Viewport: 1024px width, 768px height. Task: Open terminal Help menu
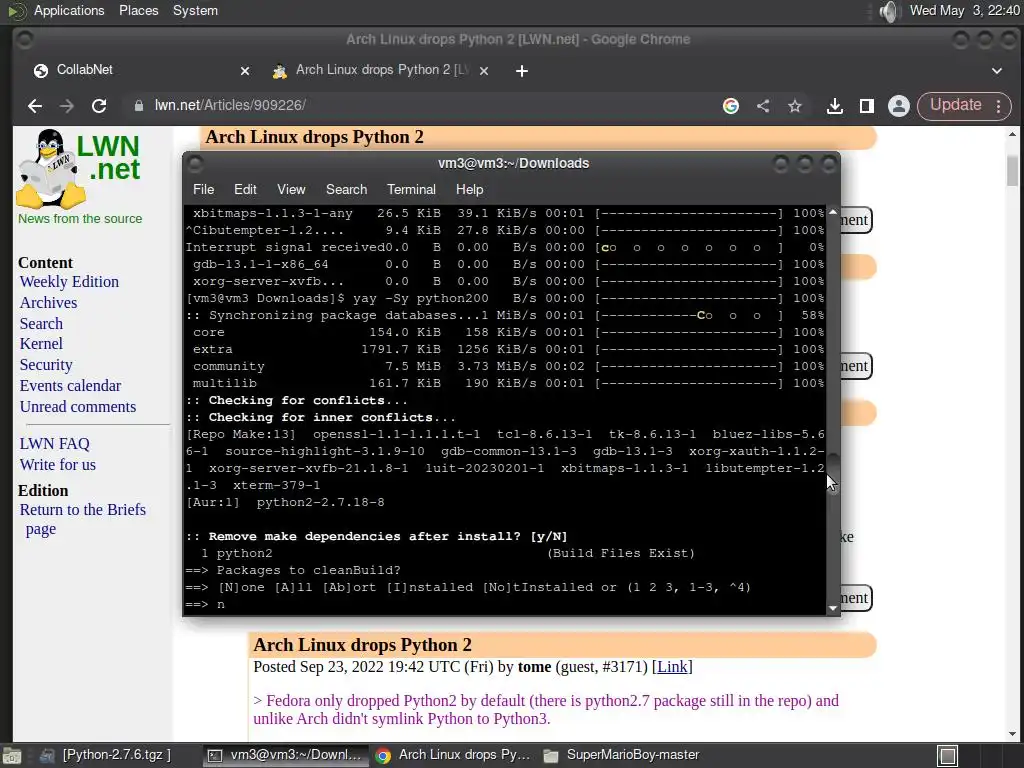469,189
